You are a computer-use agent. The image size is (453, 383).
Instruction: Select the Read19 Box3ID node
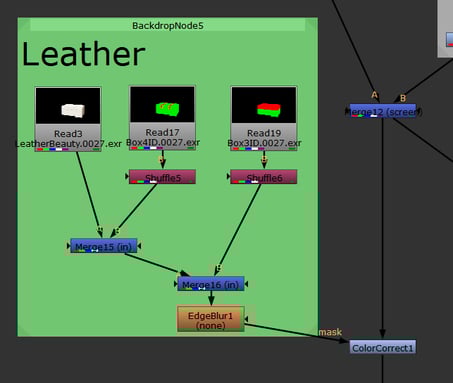point(264,118)
